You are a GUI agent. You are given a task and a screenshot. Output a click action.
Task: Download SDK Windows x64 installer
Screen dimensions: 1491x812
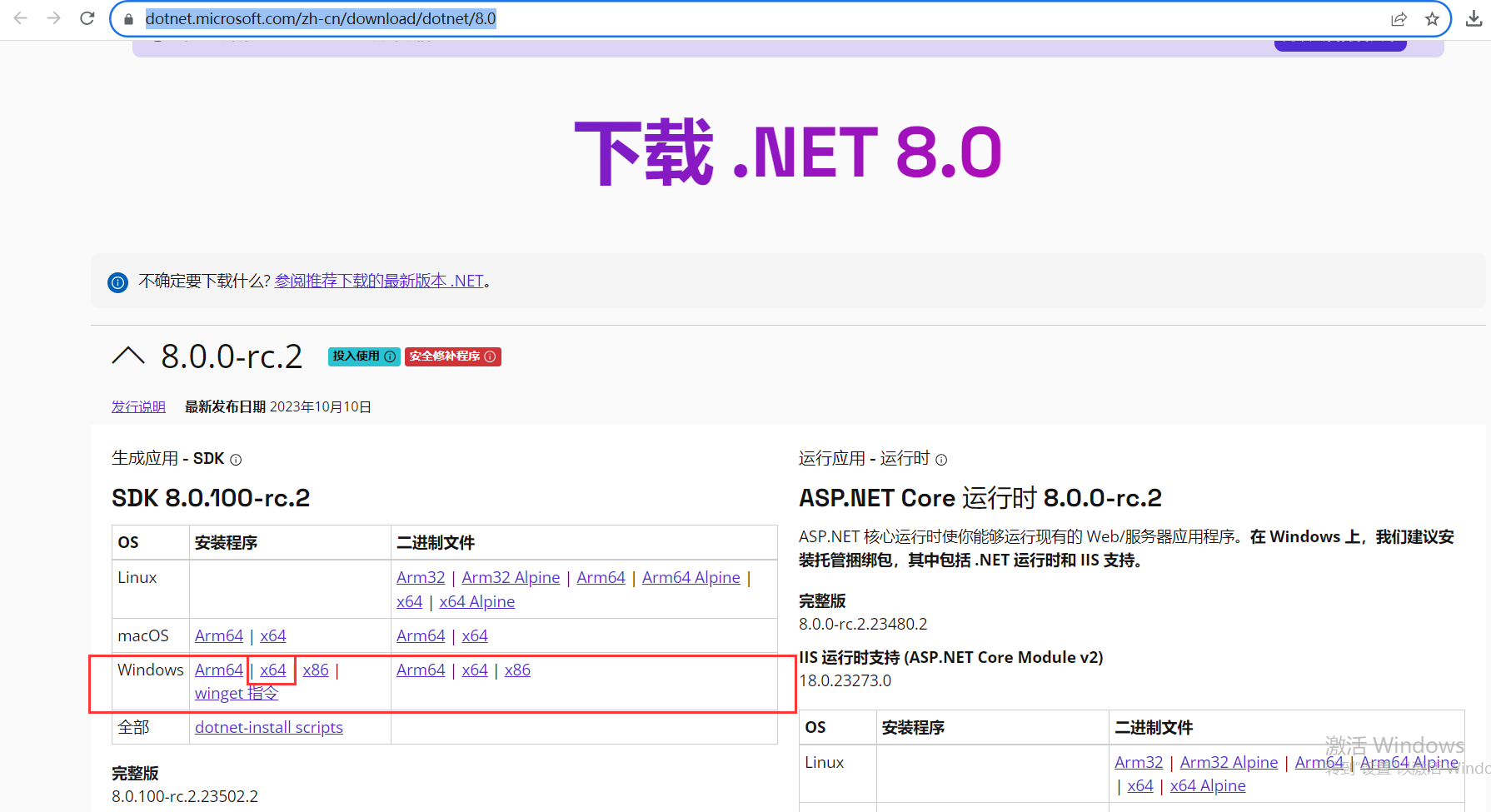(x=272, y=670)
